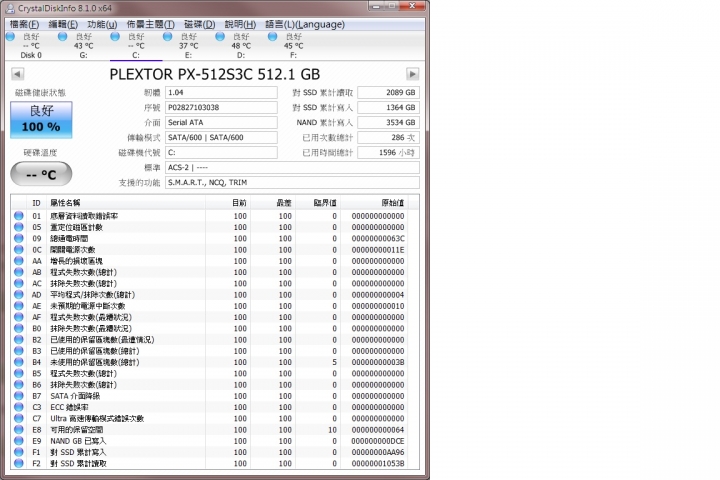Viewport: 720px width, 480px height.
Task: Click the status icon for attribute AC
Action: click(x=19, y=283)
